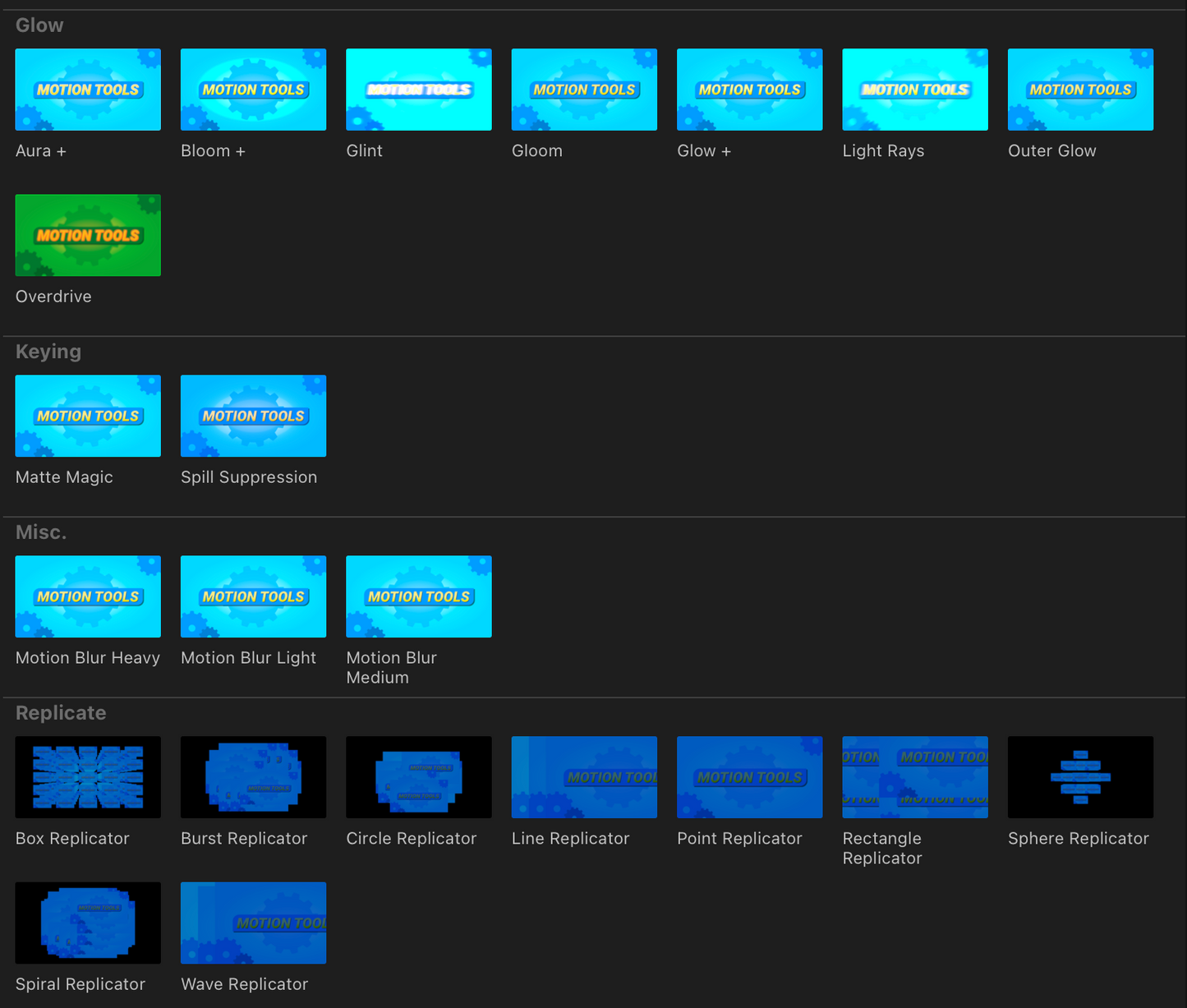Choose the Motion Blur Light preset

[x=253, y=596]
